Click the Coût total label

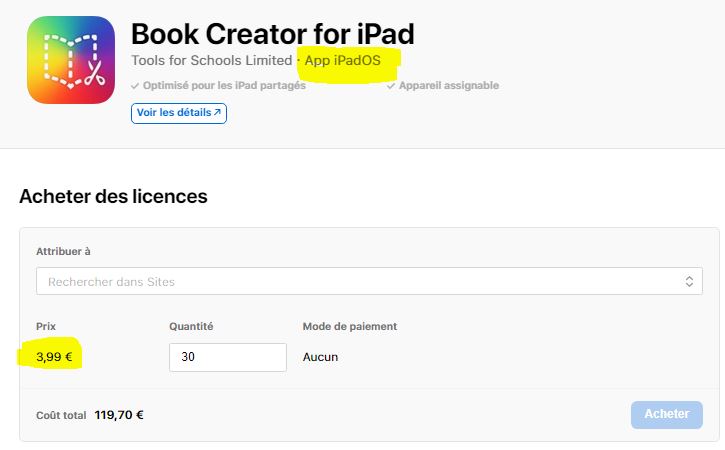60,415
